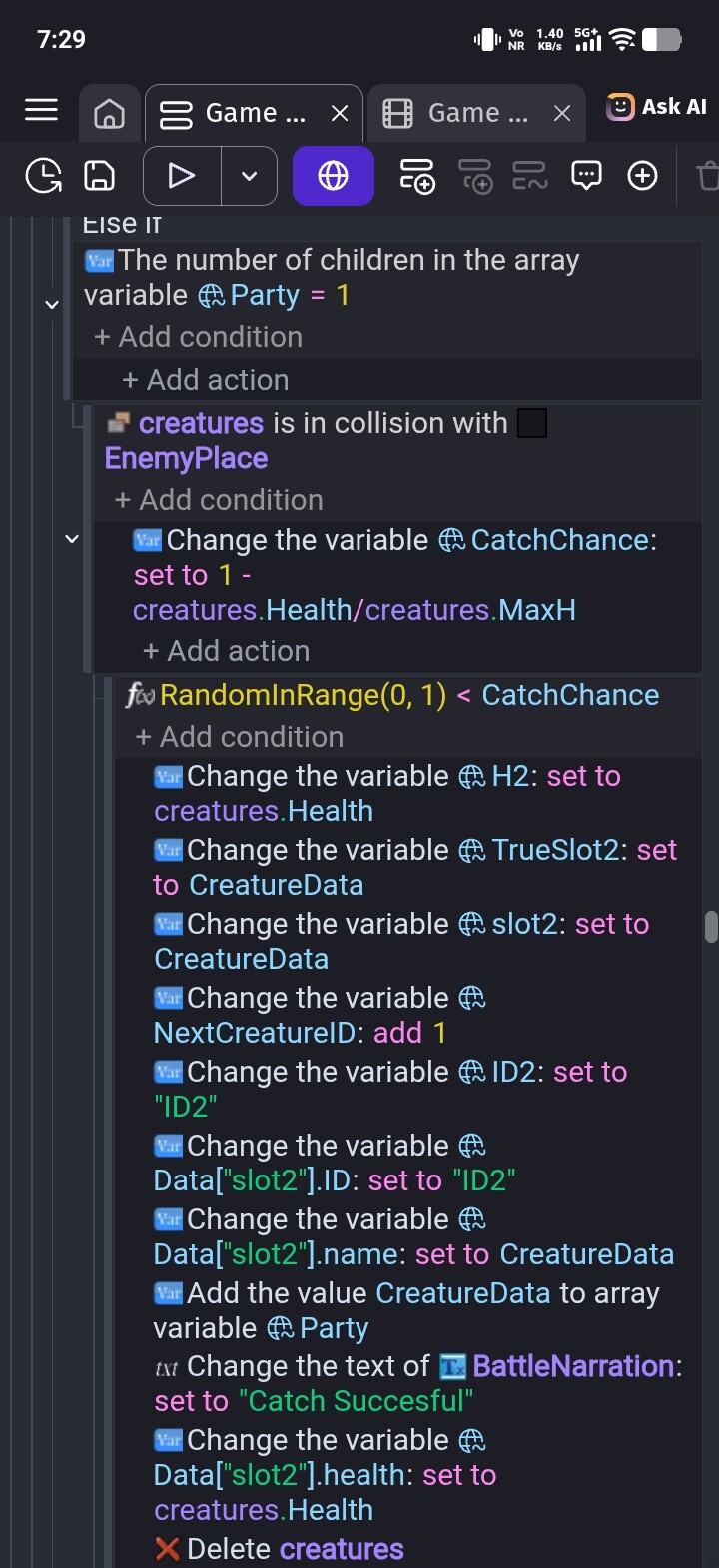
Task: Open Ask AI assistant
Action: pos(657,107)
